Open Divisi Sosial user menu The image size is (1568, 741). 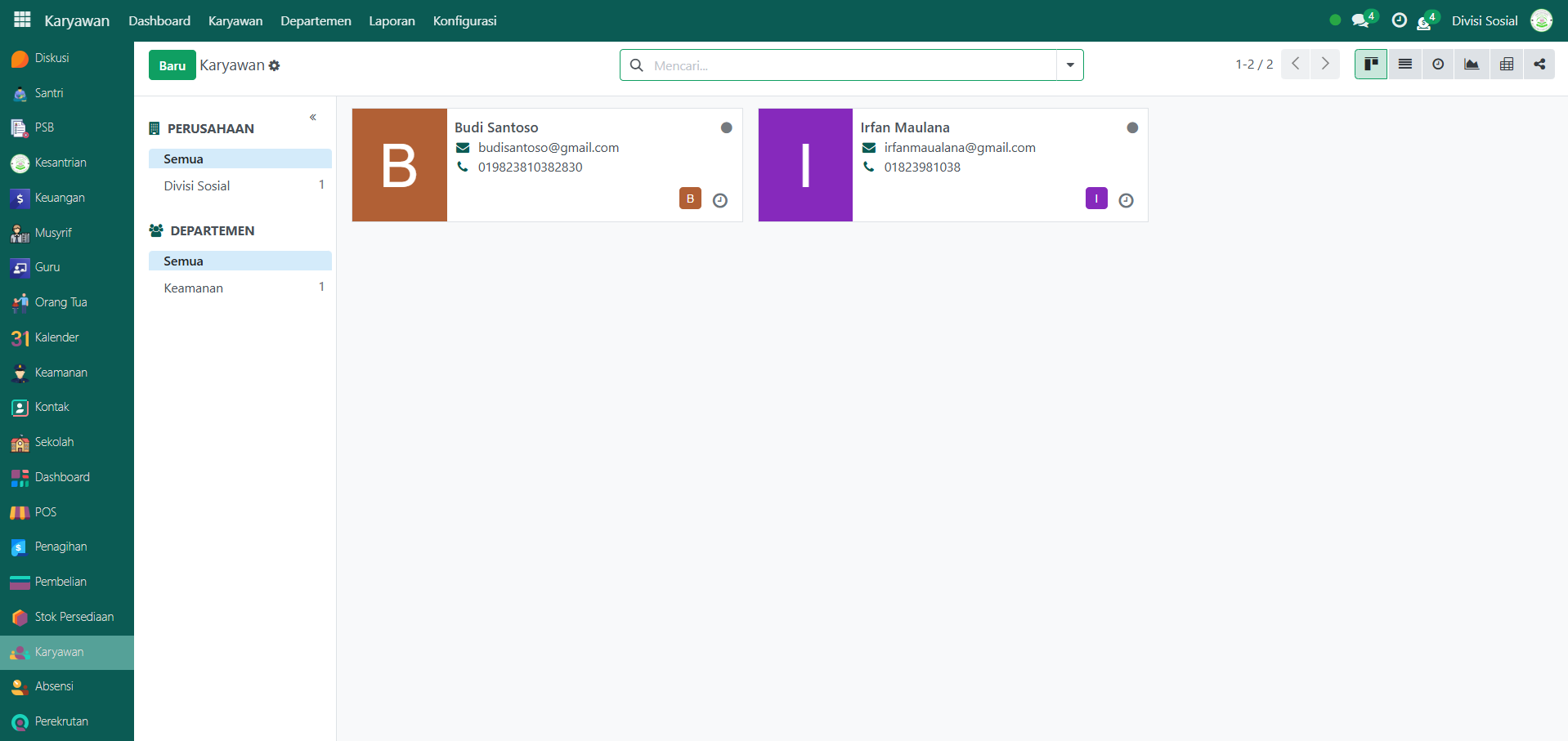click(x=1485, y=20)
